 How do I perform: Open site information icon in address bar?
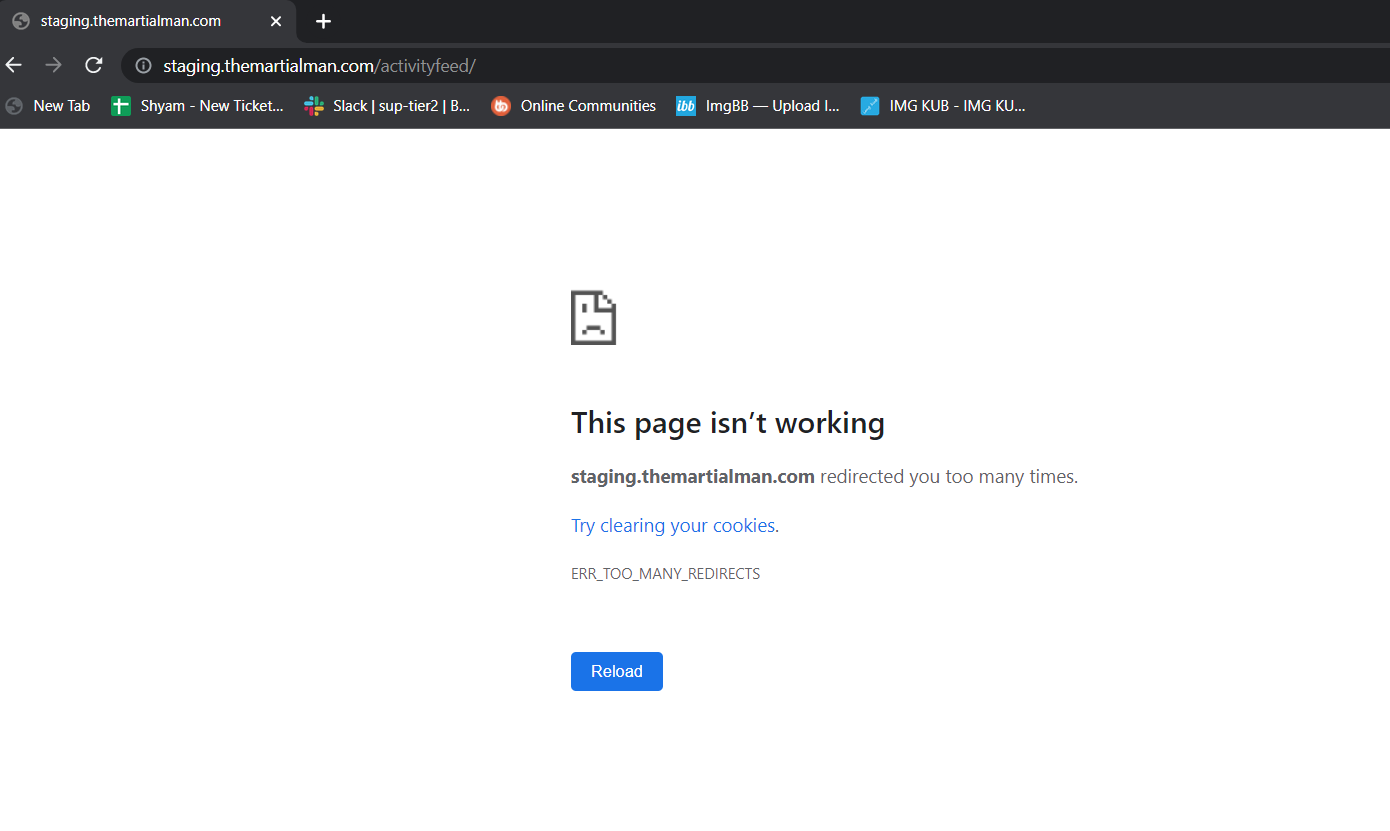tap(143, 66)
